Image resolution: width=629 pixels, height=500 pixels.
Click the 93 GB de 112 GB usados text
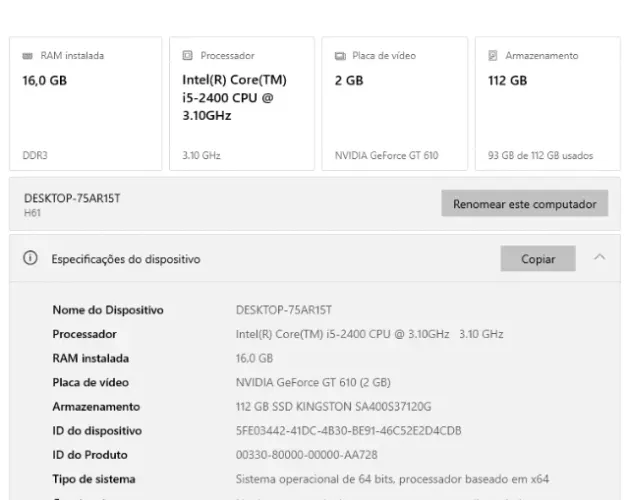coord(540,155)
